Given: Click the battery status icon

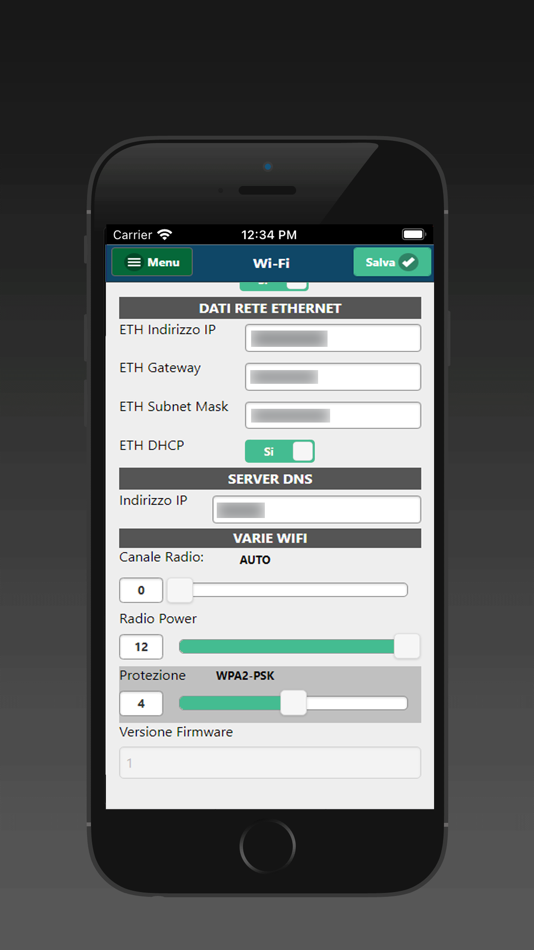Looking at the screenshot, I should [x=414, y=234].
